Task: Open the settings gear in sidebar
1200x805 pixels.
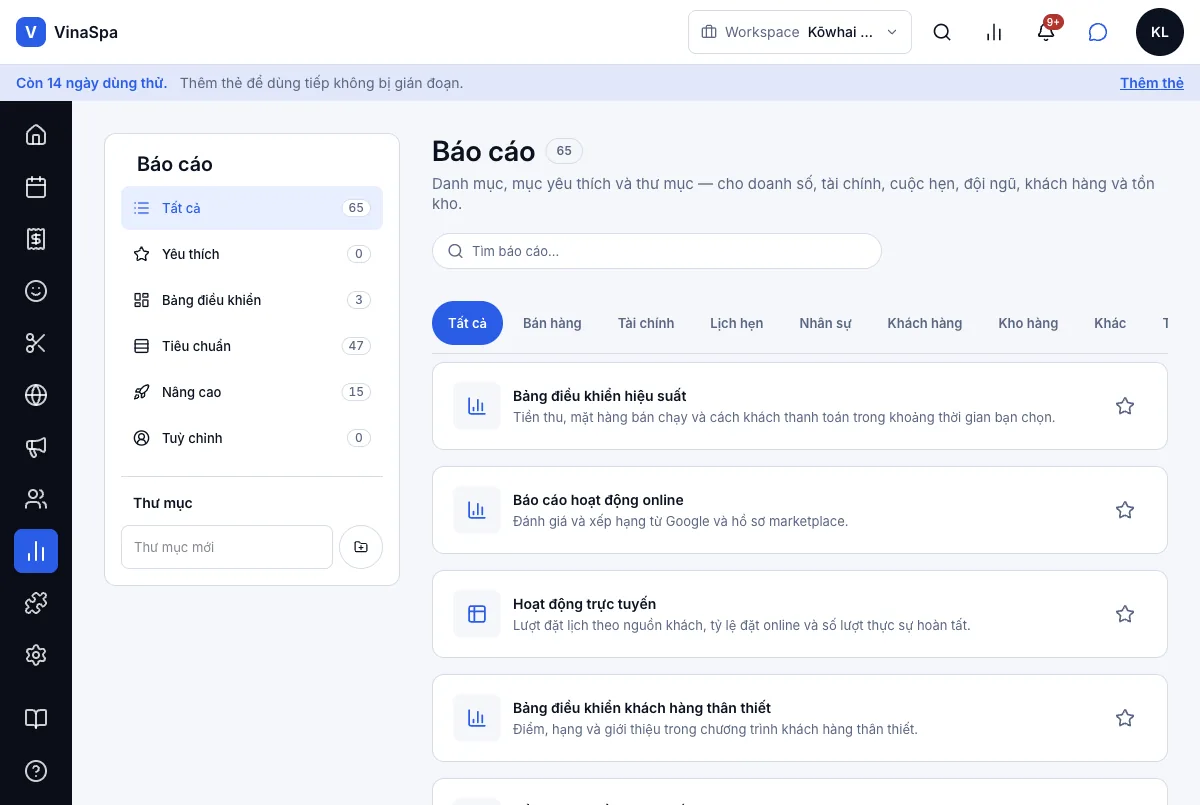Action: point(36,654)
